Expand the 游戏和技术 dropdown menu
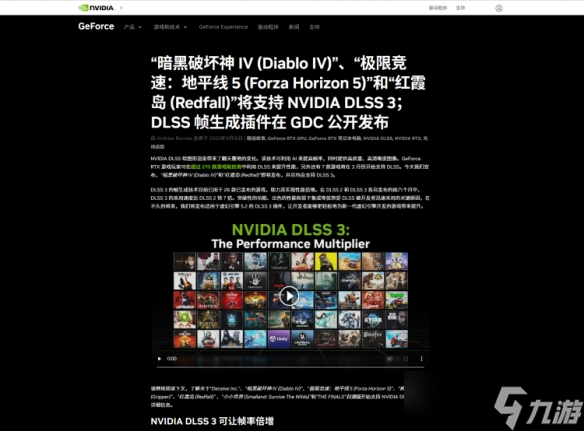 coord(170,27)
